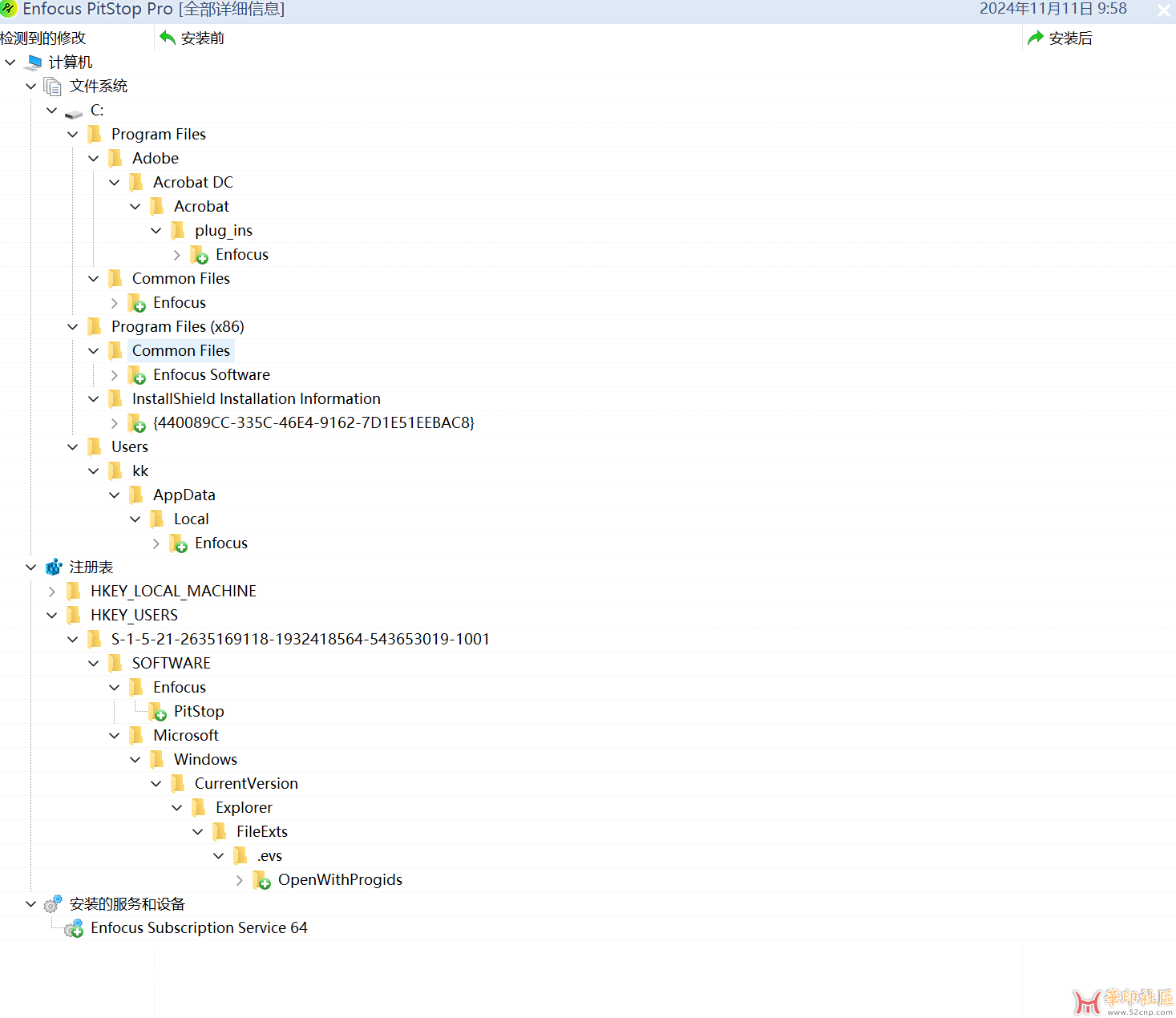Expand the HKEY_LOCAL_MACHINE registry key
The width and height of the screenshot is (1176, 1018).
pyautogui.click(x=52, y=592)
